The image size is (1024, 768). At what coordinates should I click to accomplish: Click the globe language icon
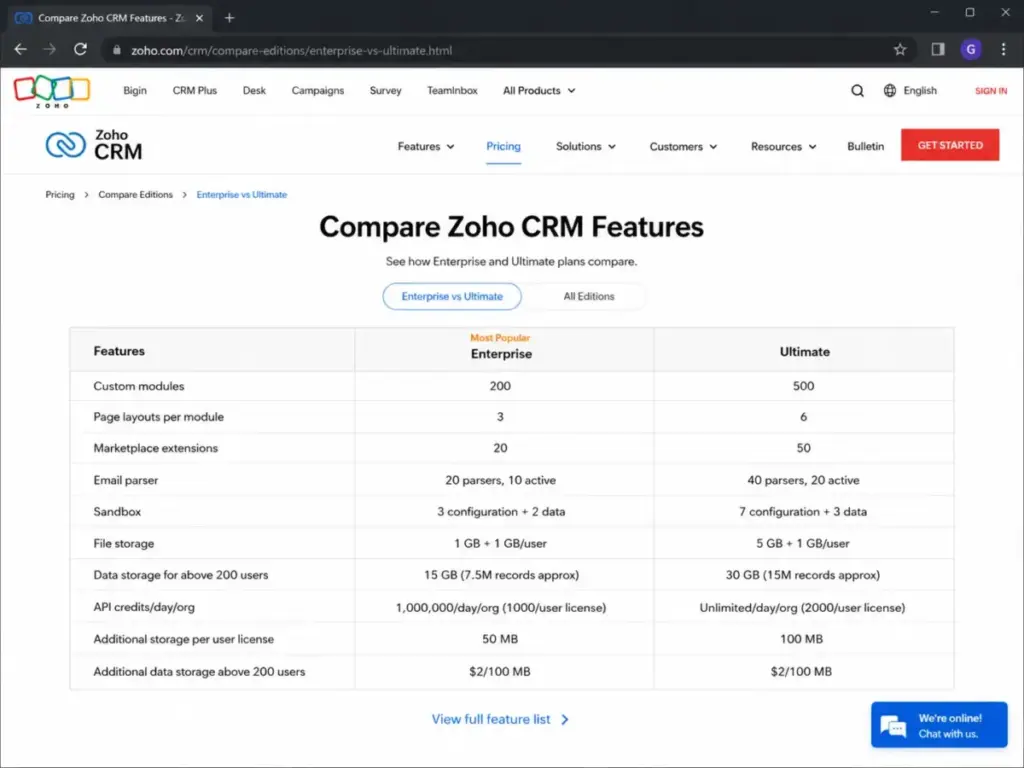pyautogui.click(x=889, y=91)
